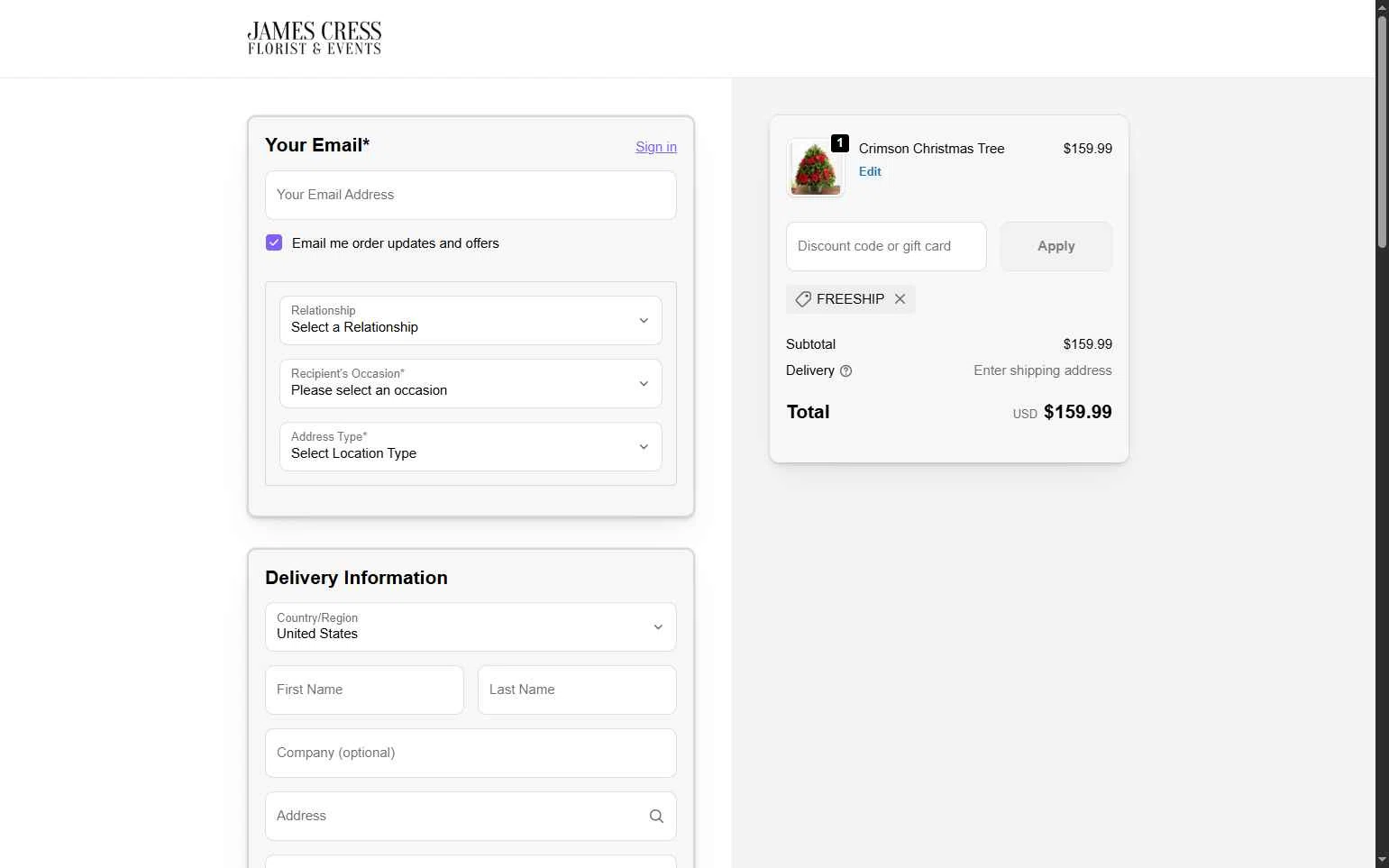The width and height of the screenshot is (1389, 868).
Task: Click the James Cress Florist logo
Action: (315, 39)
